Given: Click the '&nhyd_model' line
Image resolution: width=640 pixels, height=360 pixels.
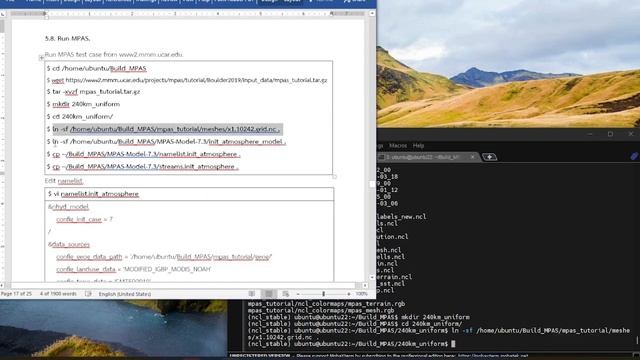Looking at the screenshot, I should (68, 207).
